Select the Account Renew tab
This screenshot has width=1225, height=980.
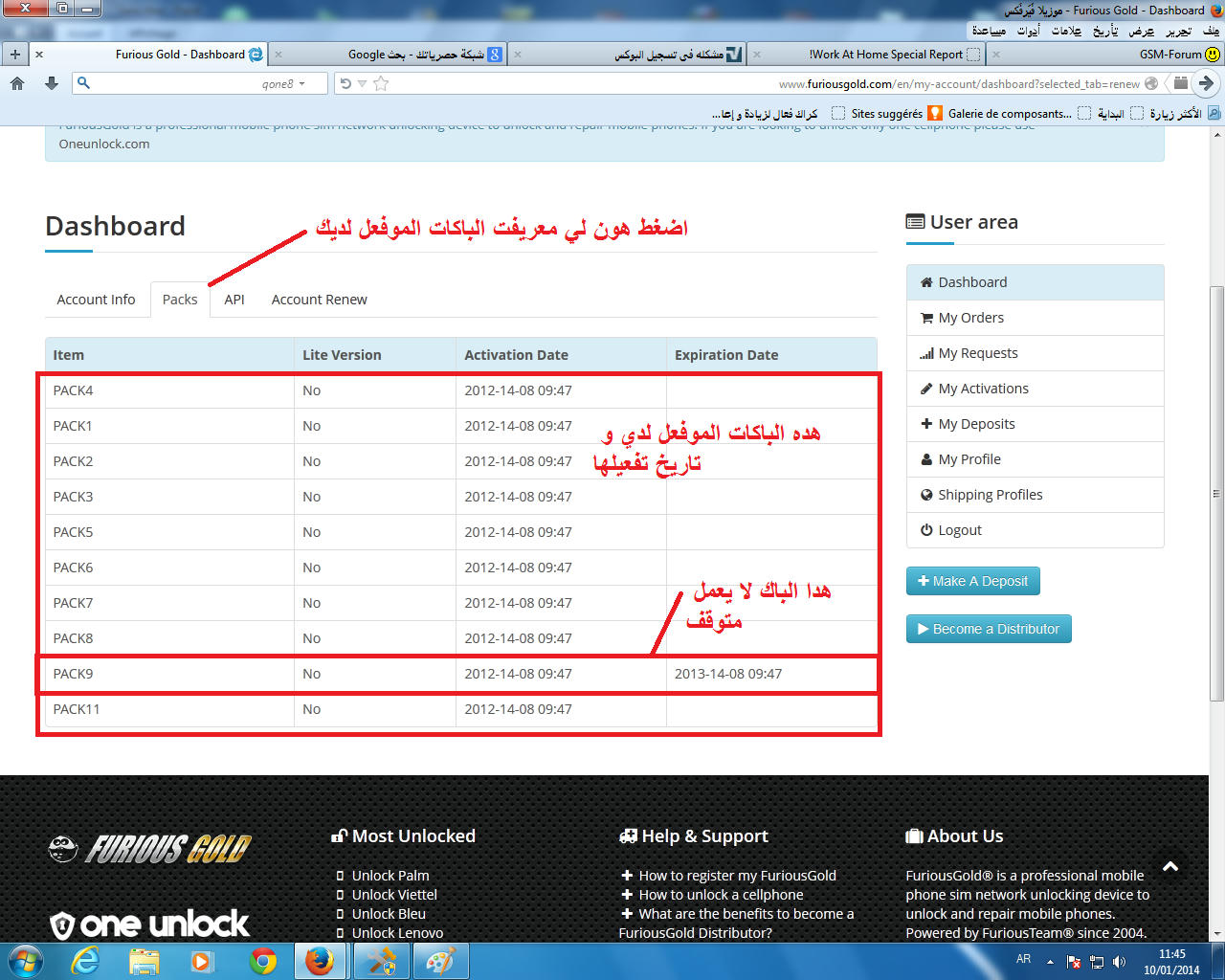(319, 300)
